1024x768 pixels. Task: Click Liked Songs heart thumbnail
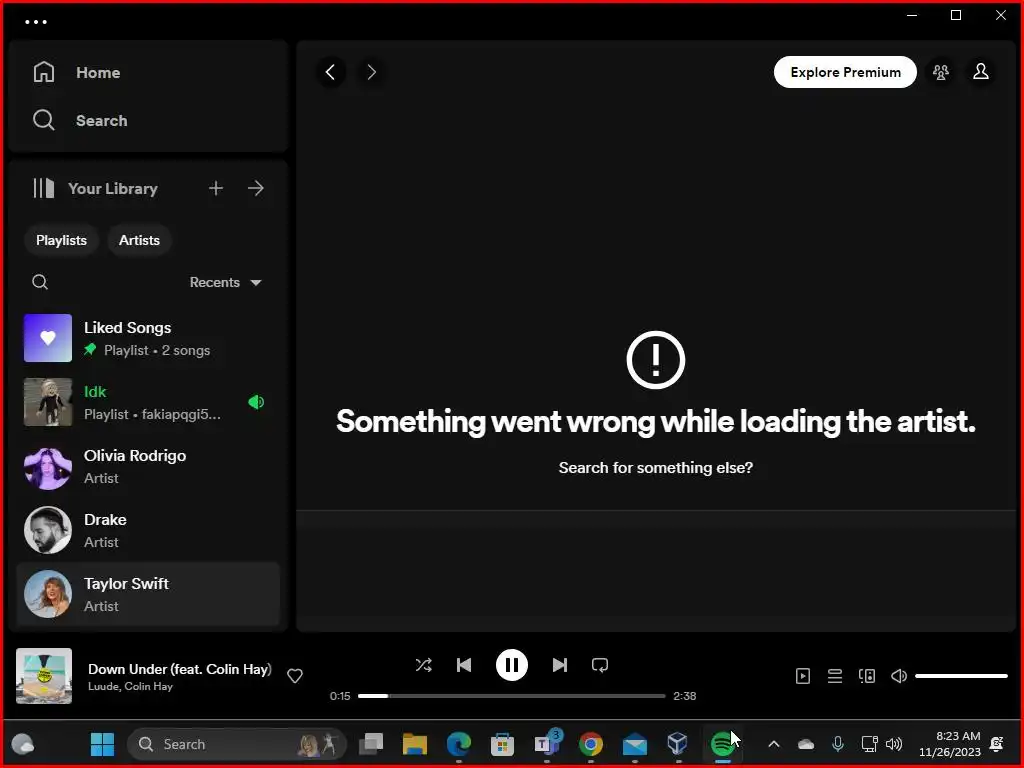click(x=48, y=338)
